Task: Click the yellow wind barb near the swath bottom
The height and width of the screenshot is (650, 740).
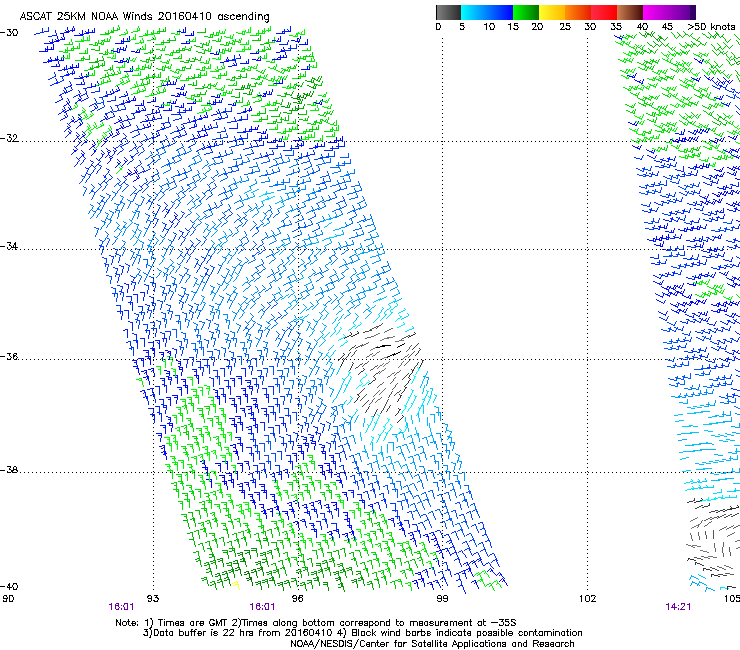Action: pyautogui.click(x=236, y=585)
